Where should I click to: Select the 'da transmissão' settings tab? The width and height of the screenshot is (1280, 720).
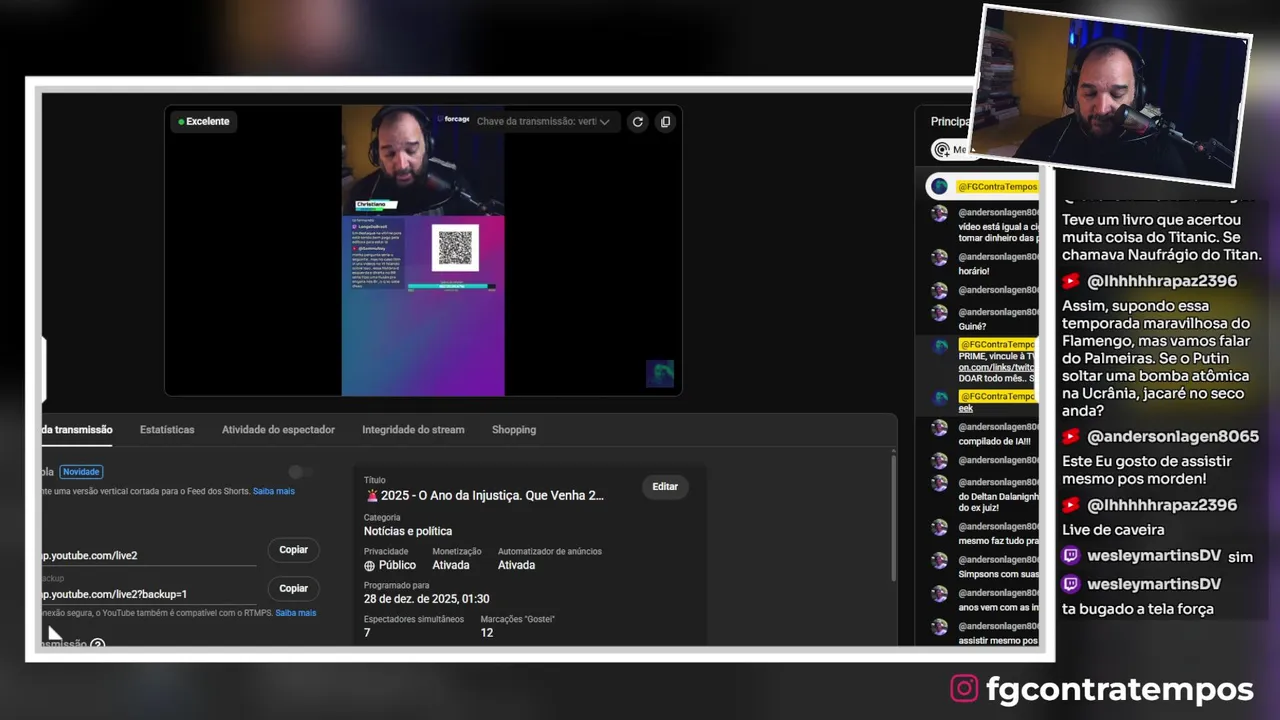(x=77, y=430)
